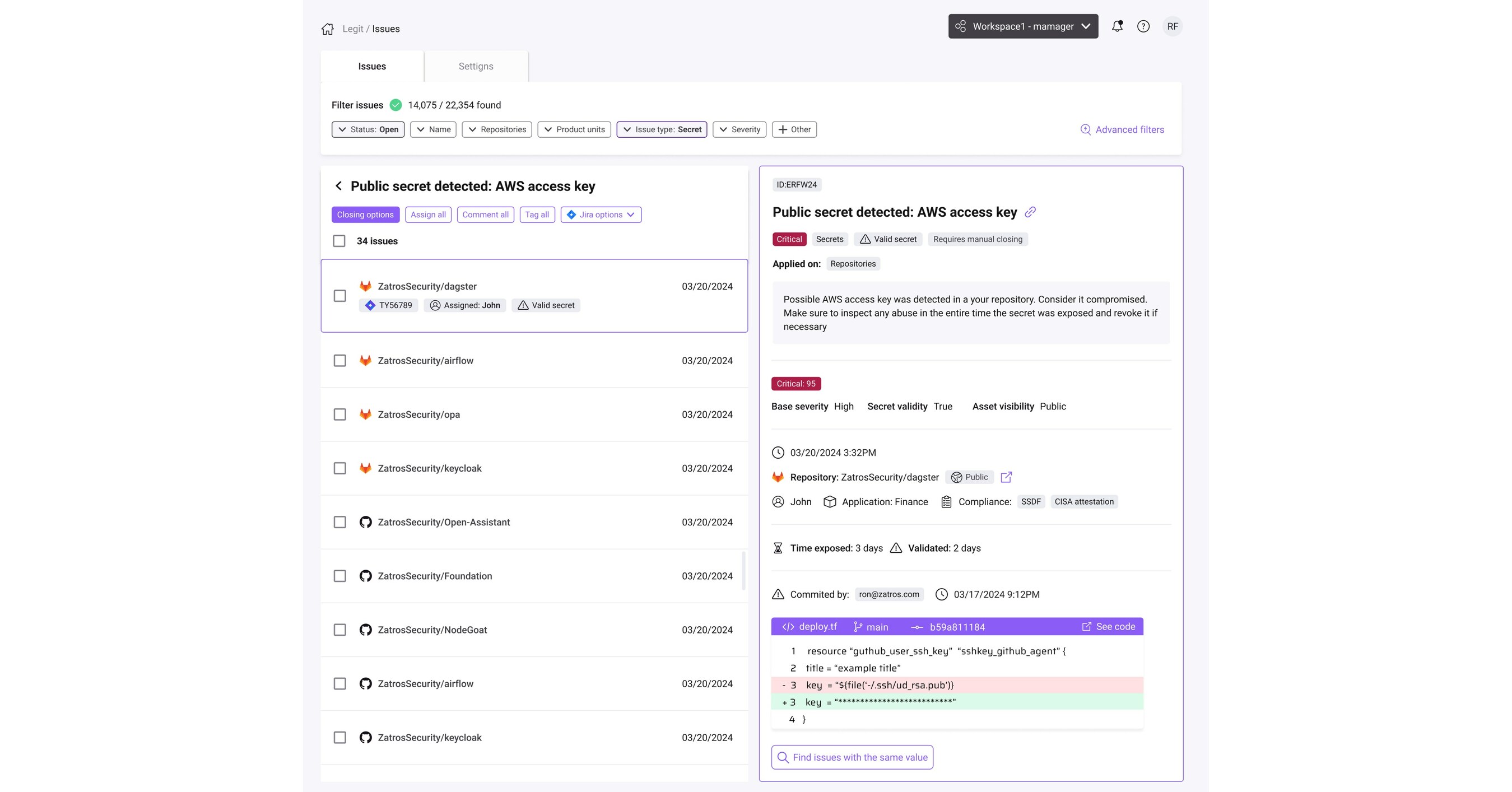Click the Critical: 95 severity badge
The image size is (1512, 792).
point(796,383)
